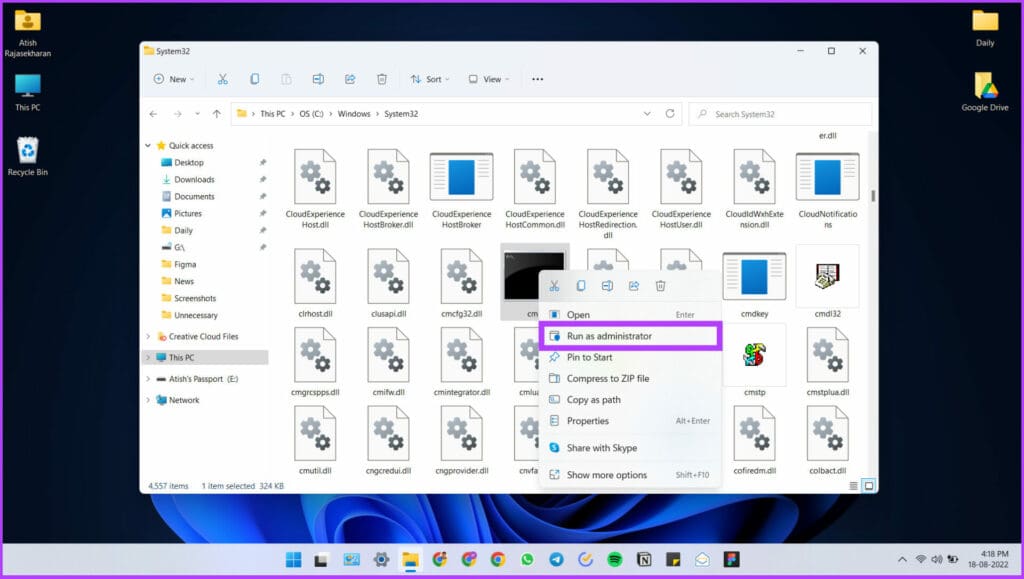
Task: Select the Cut icon in the context menu
Action: (555, 285)
